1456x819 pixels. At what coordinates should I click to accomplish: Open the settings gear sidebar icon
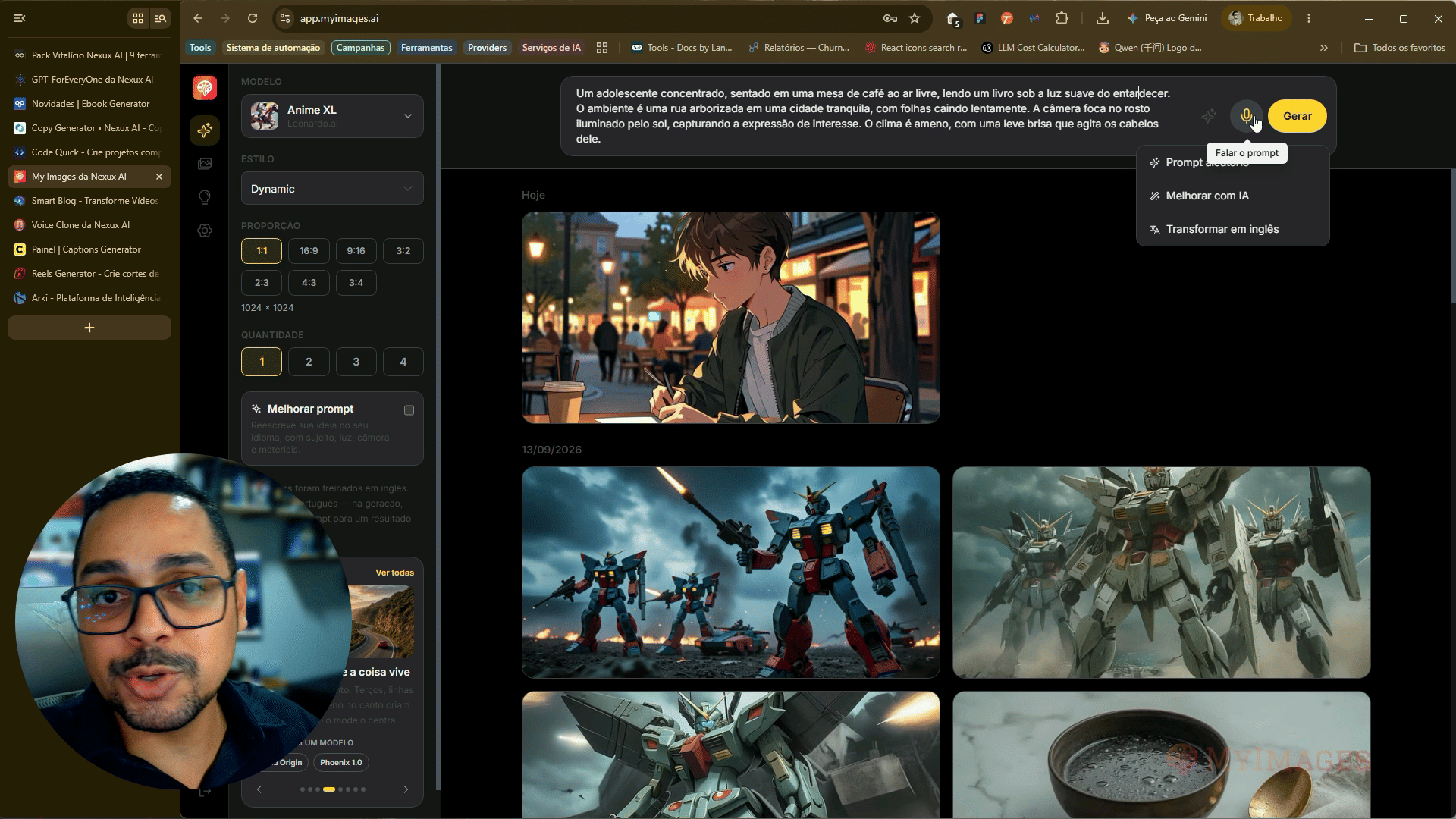pyautogui.click(x=205, y=231)
